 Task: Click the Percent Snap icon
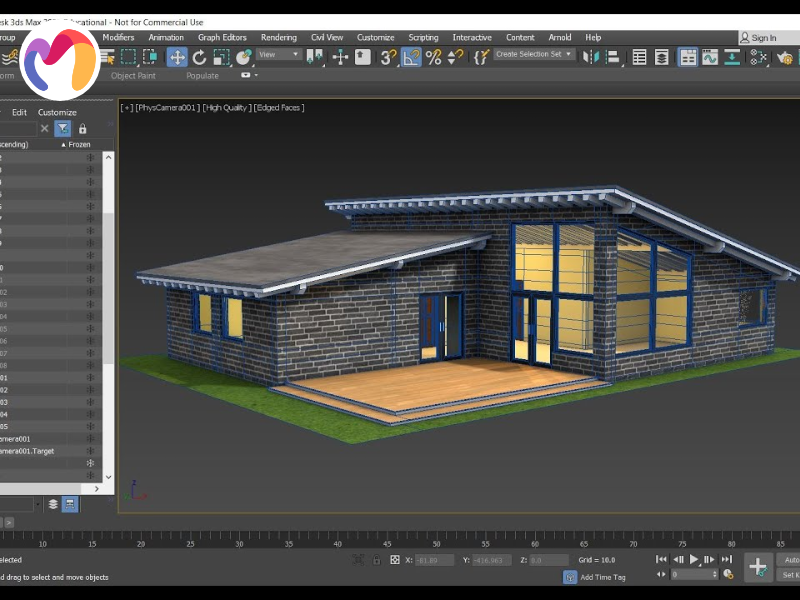(x=433, y=58)
